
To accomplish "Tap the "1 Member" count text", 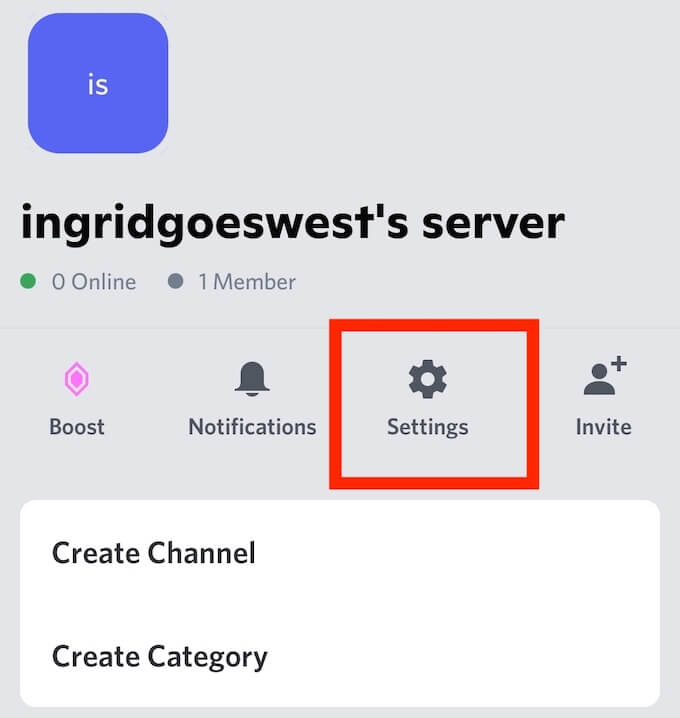I will coord(247,282).
